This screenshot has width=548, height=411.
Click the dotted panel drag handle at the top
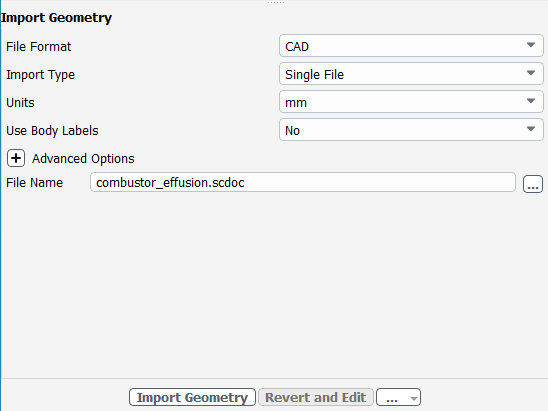coord(276,2)
